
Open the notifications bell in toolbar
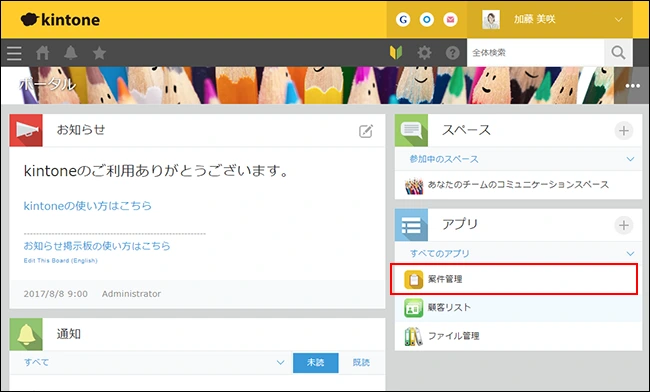tap(70, 53)
